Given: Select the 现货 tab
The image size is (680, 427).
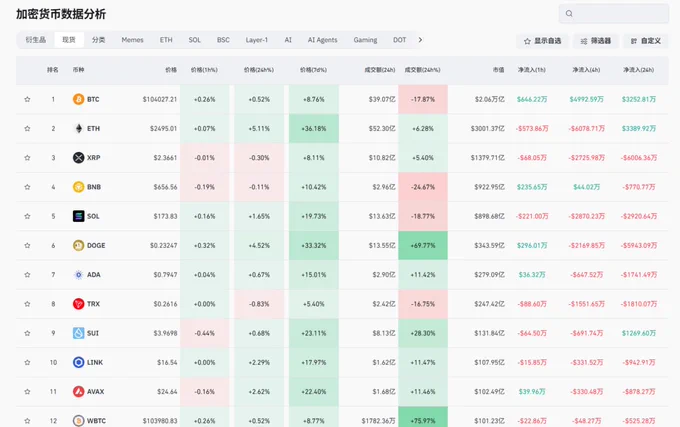Looking at the screenshot, I should [x=69, y=40].
